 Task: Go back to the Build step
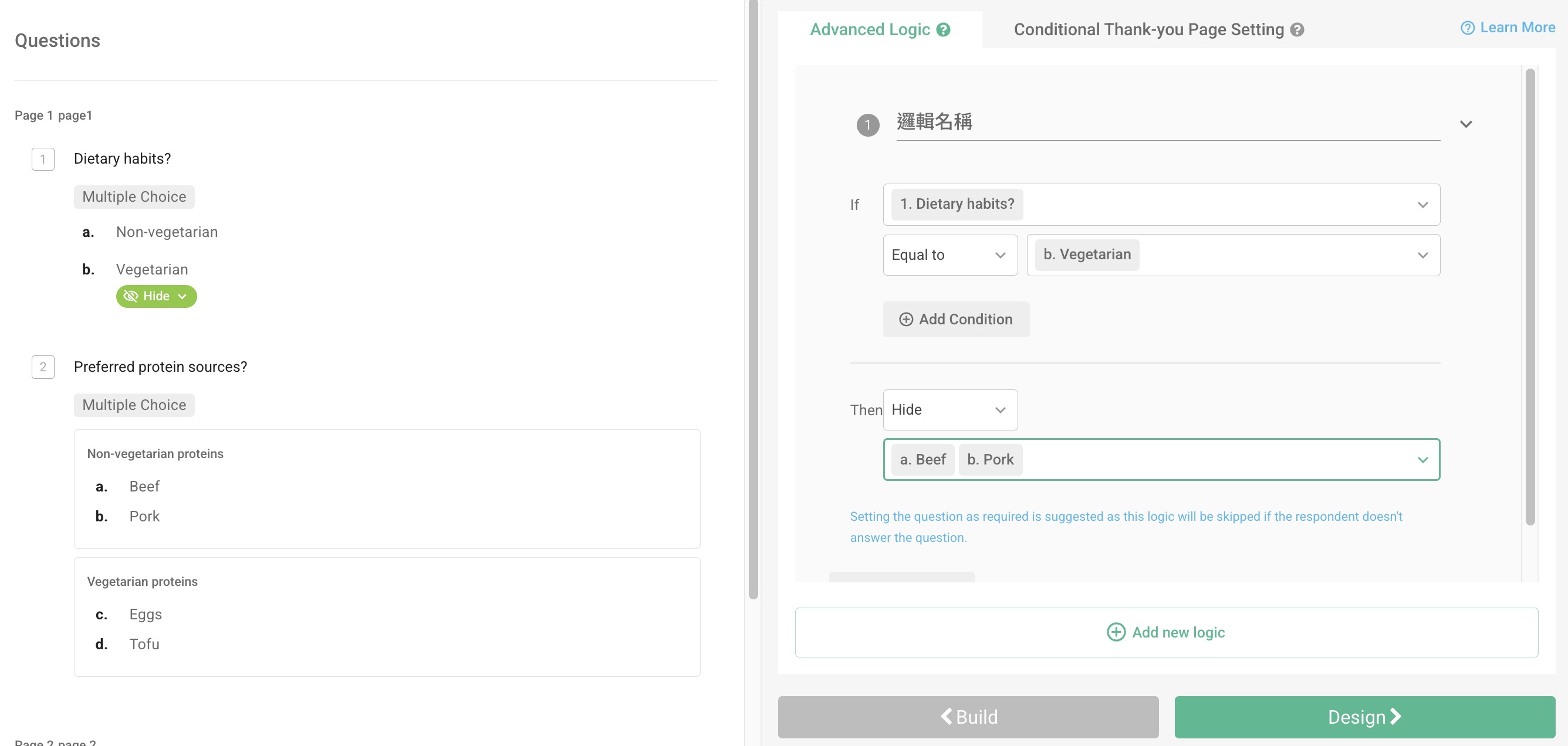point(968,717)
